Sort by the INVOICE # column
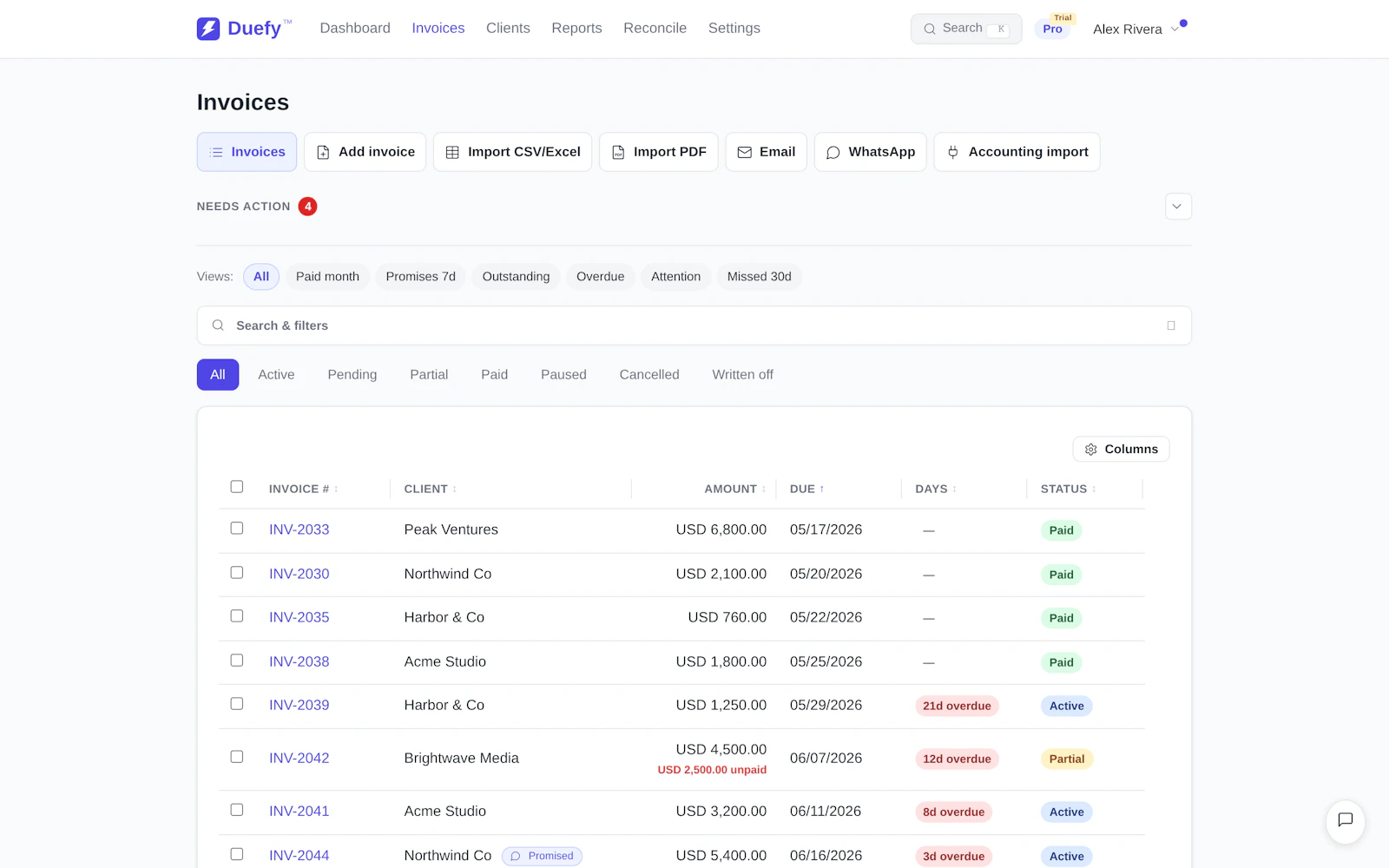Viewport: 1389px width, 868px height. pyautogui.click(x=303, y=490)
